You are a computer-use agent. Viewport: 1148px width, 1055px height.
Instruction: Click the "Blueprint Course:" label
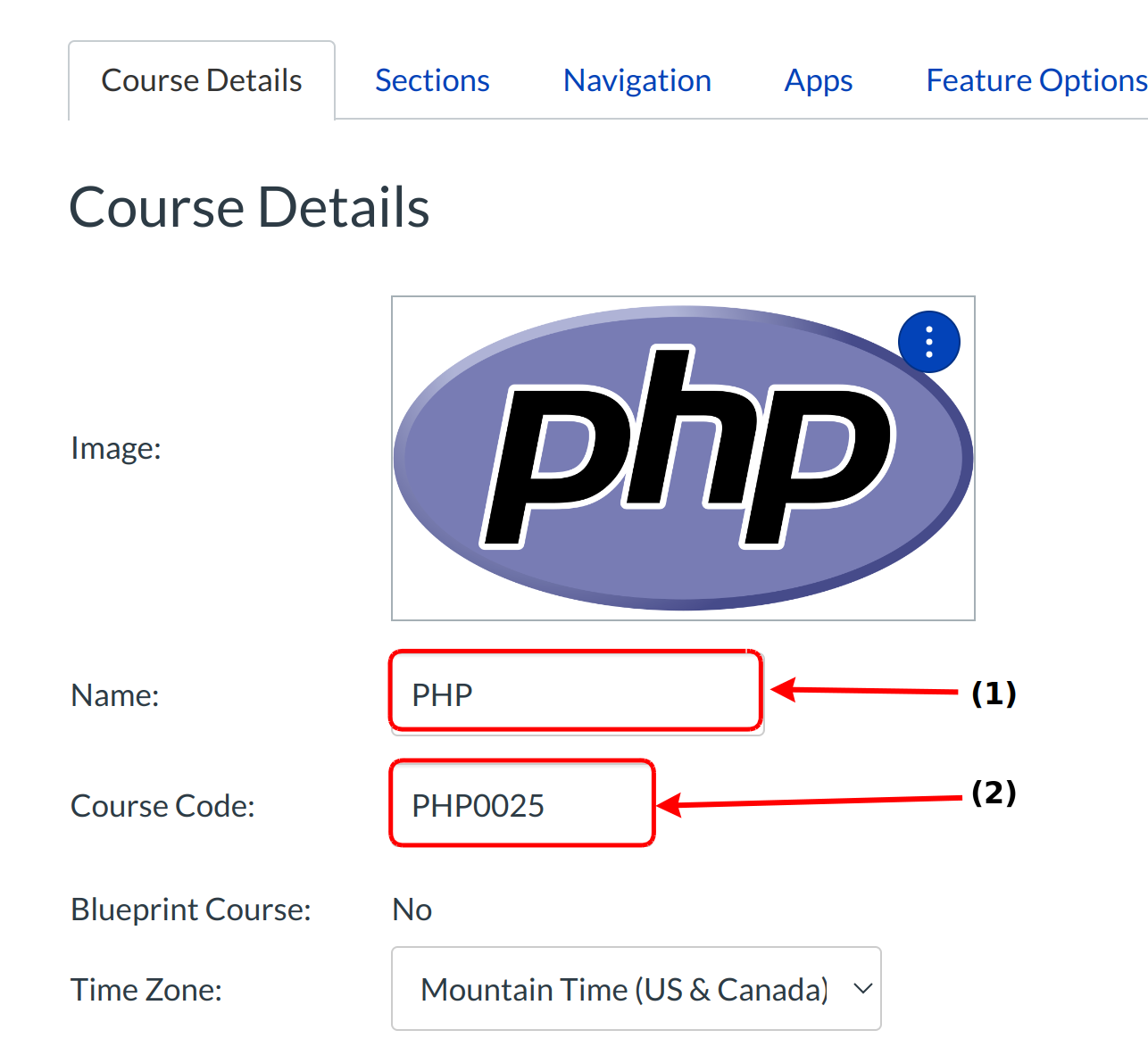click(x=190, y=910)
